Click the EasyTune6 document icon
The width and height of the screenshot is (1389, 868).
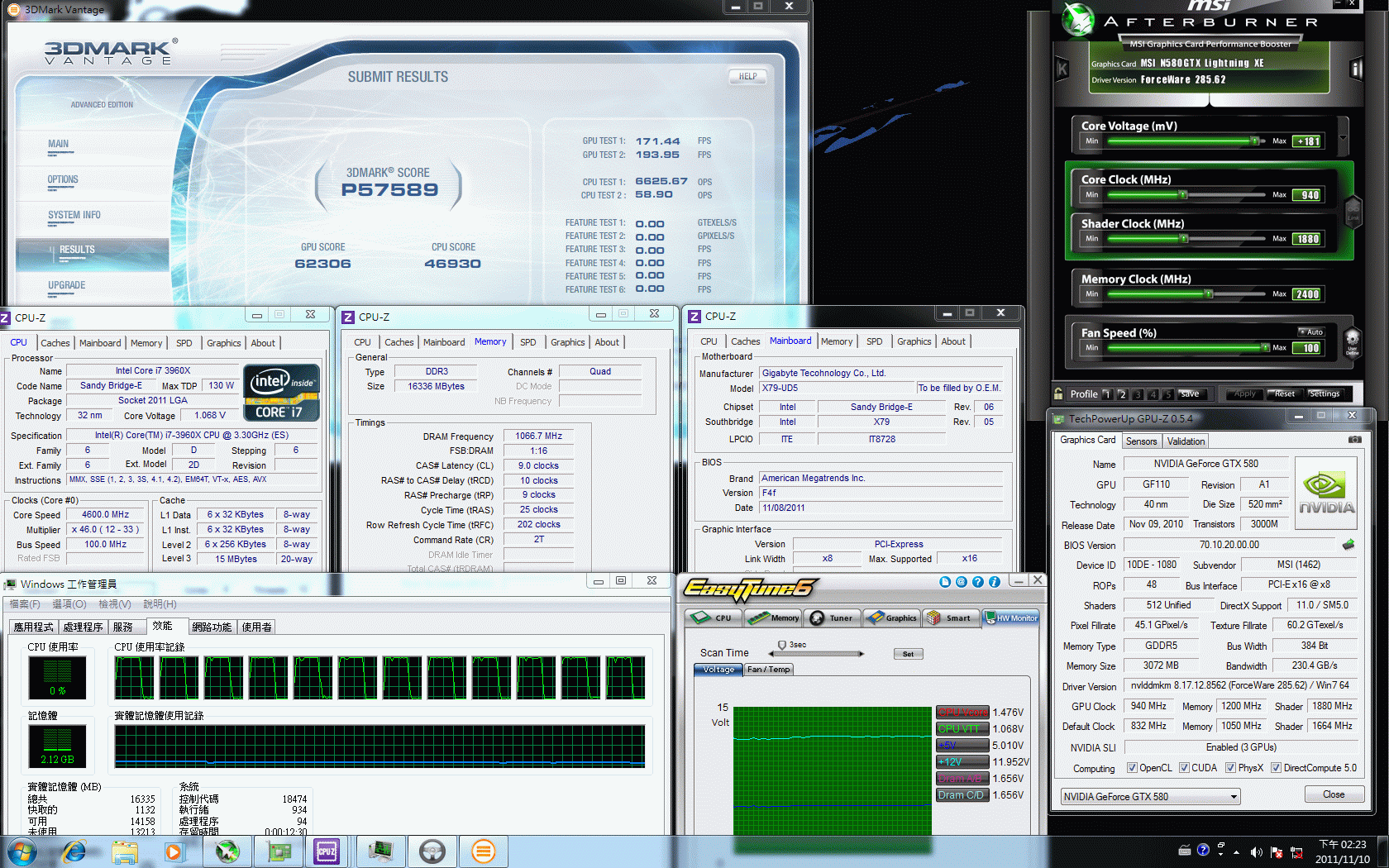(x=945, y=582)
